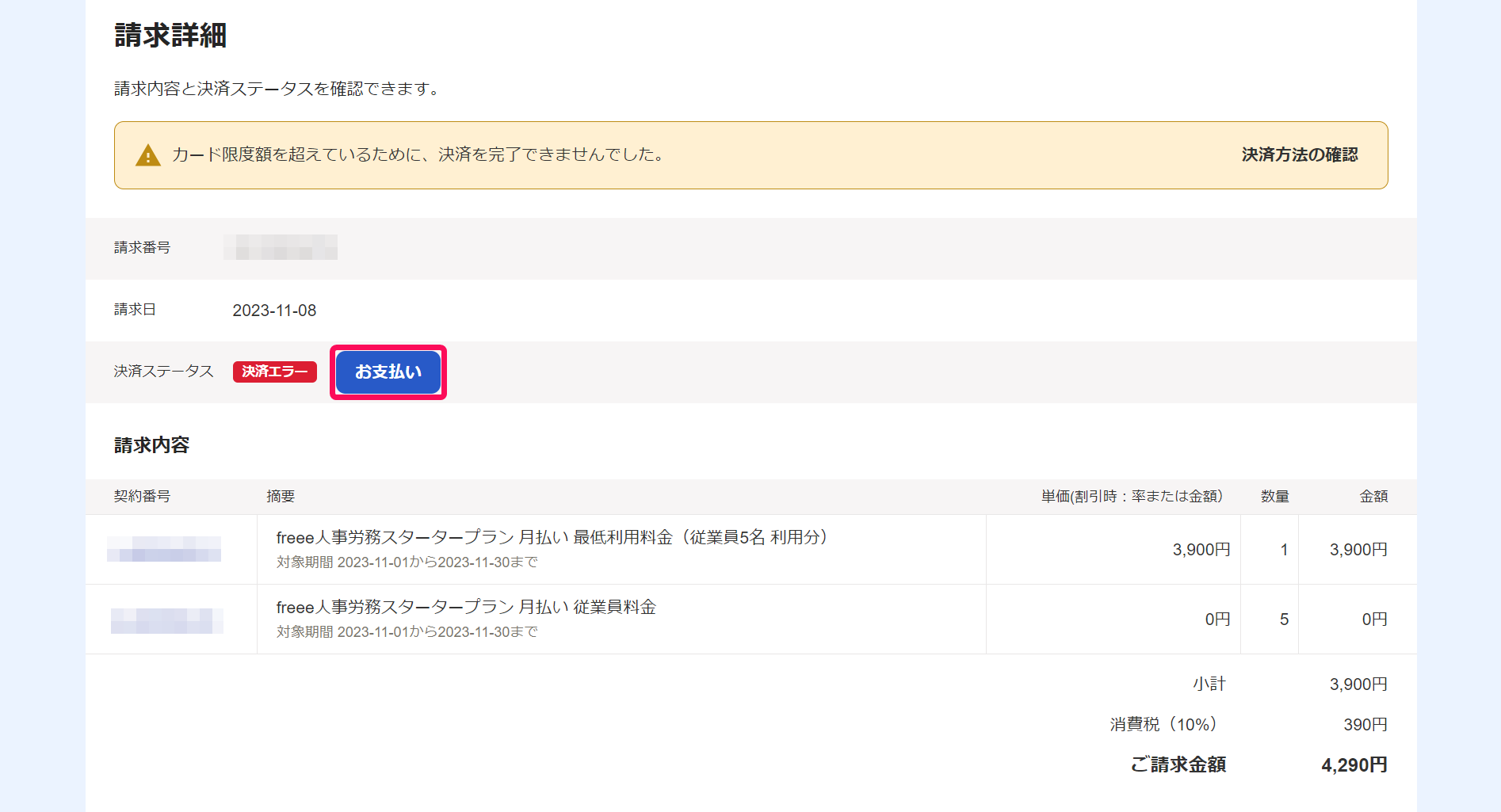1501x812 pixels.
Task: Click the 請求日 label
Action: [x=135, y=310]
